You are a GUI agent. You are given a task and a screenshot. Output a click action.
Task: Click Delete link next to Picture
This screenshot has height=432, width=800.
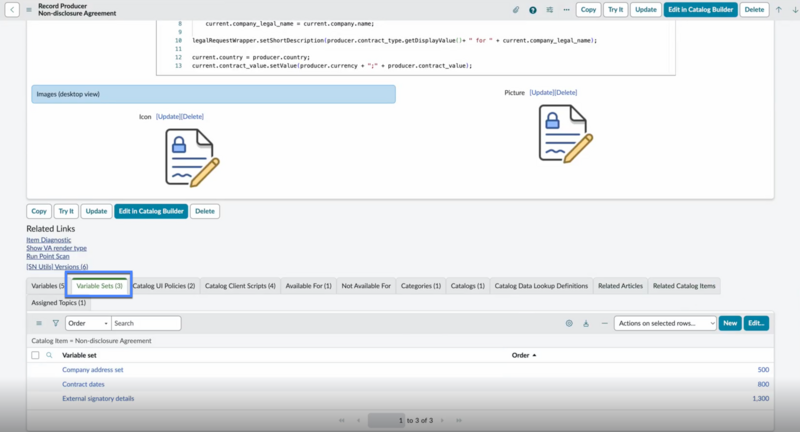(565, 92)
